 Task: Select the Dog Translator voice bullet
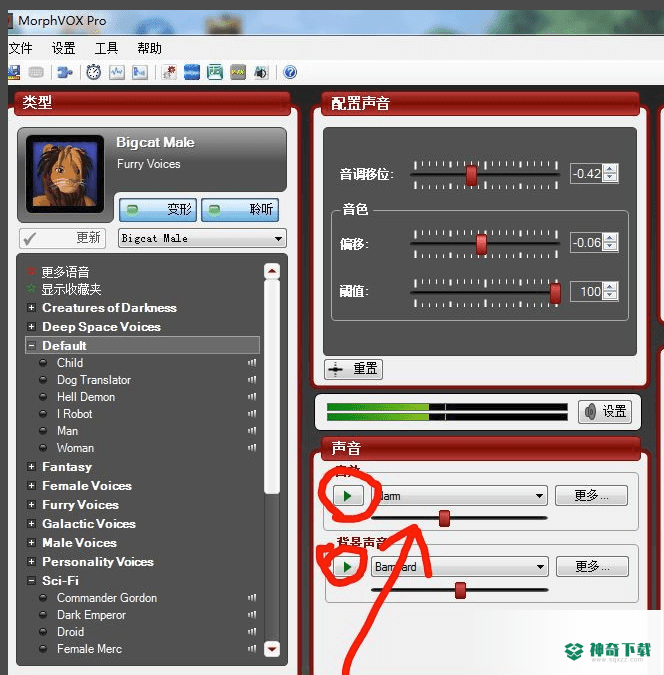pyautogui.click(x=43, y=380)
